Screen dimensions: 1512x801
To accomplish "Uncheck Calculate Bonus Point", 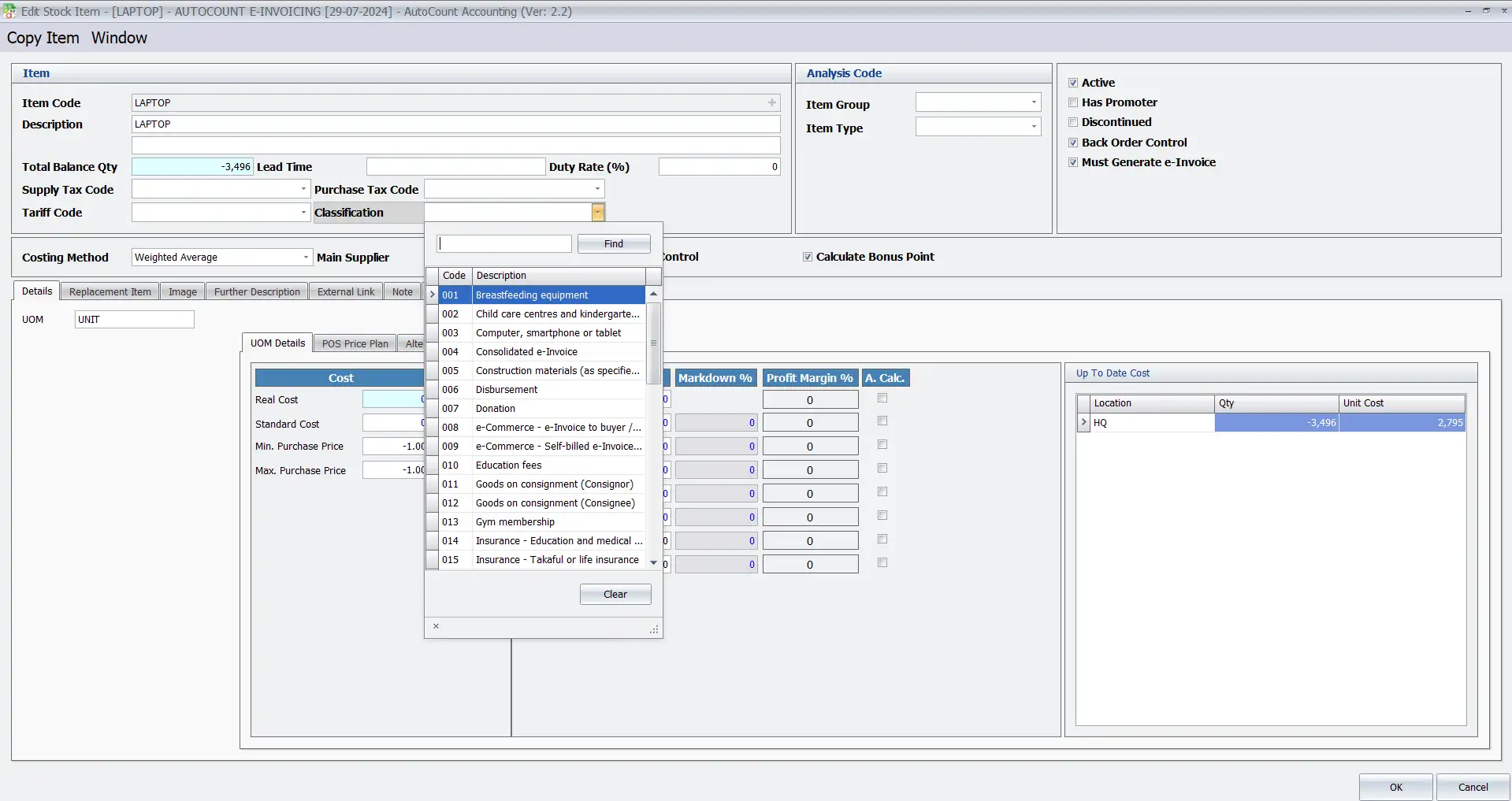I will coord(808,256).
